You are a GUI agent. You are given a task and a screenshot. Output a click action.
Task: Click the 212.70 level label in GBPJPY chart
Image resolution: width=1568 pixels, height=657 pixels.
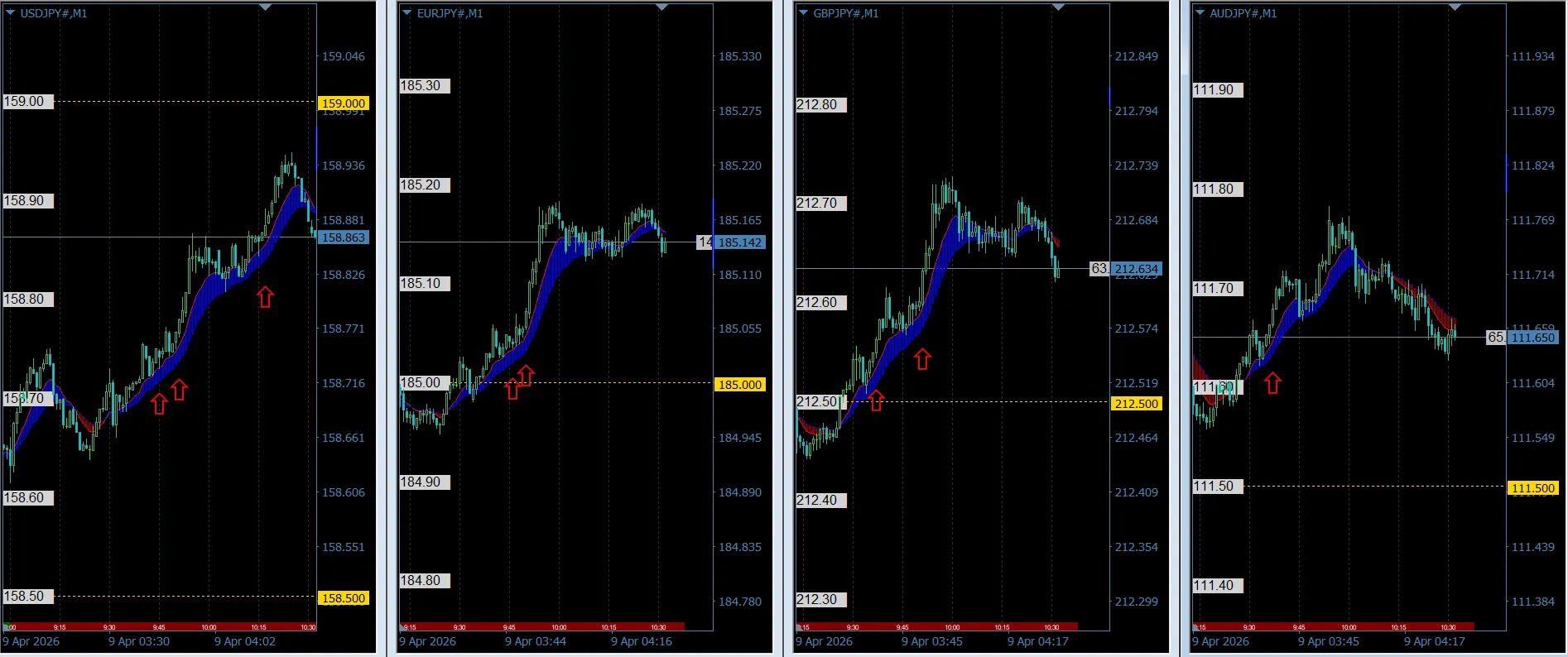(821, 204)
